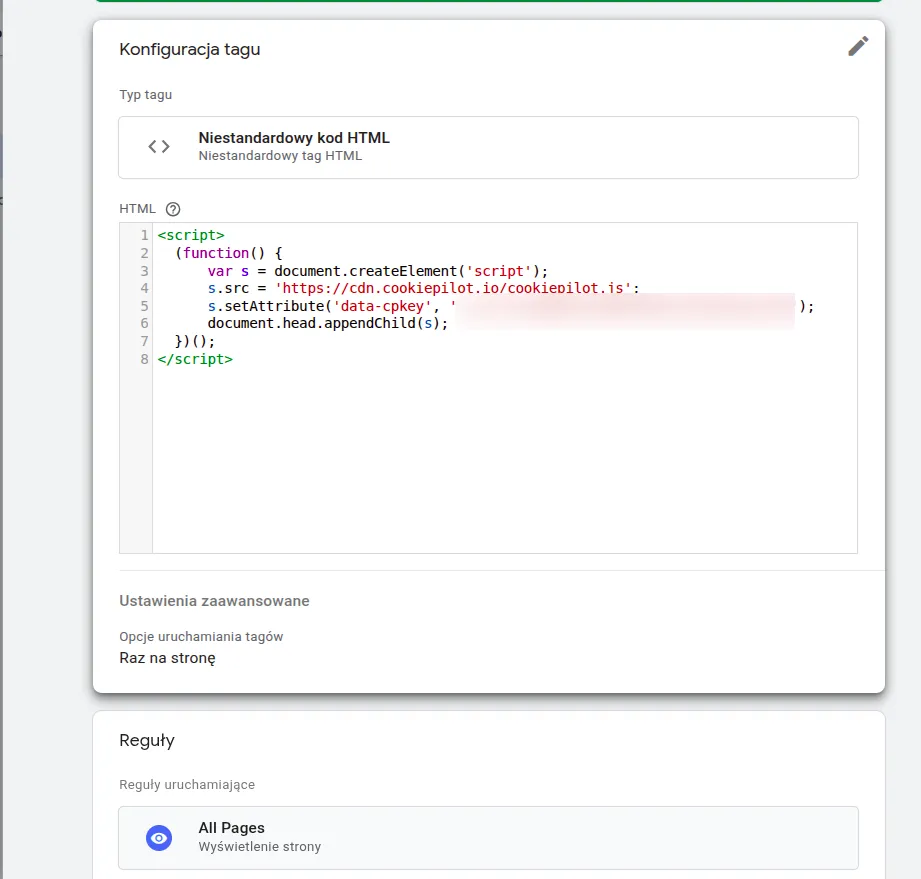Click the help icon next to HTML label

(173, 209)
